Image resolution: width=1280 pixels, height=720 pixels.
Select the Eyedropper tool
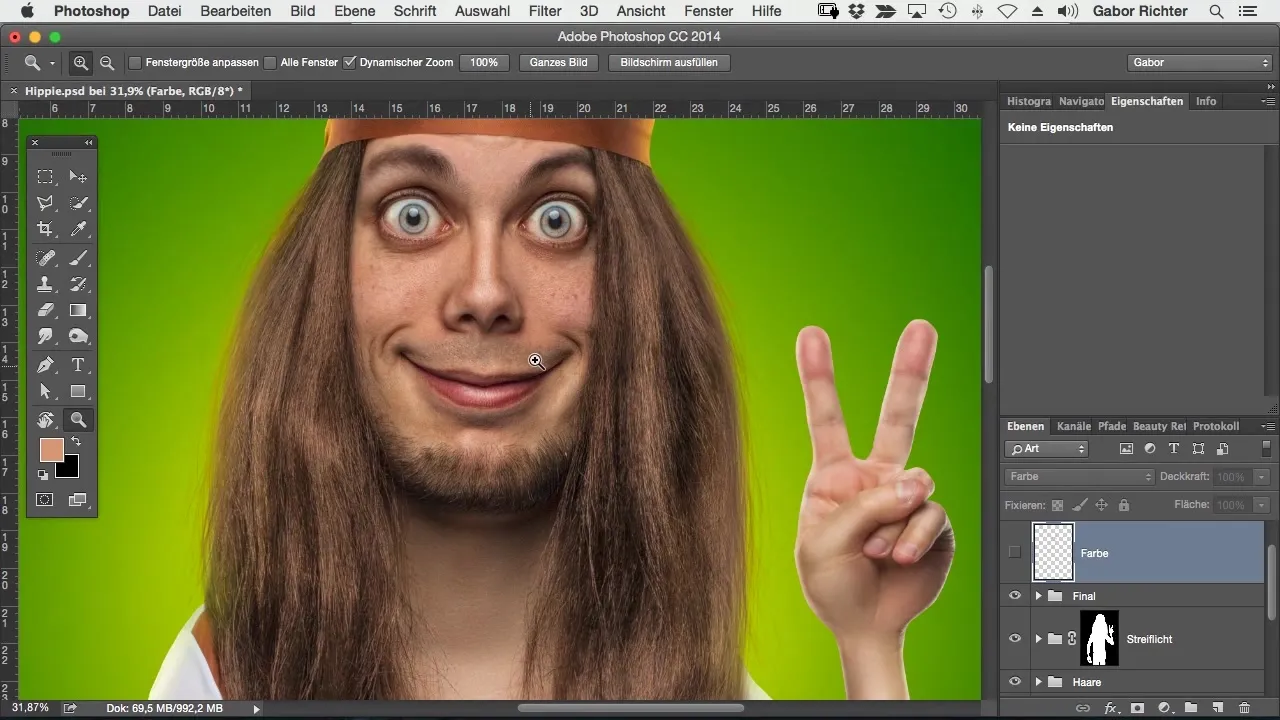[x=78, y=229]
